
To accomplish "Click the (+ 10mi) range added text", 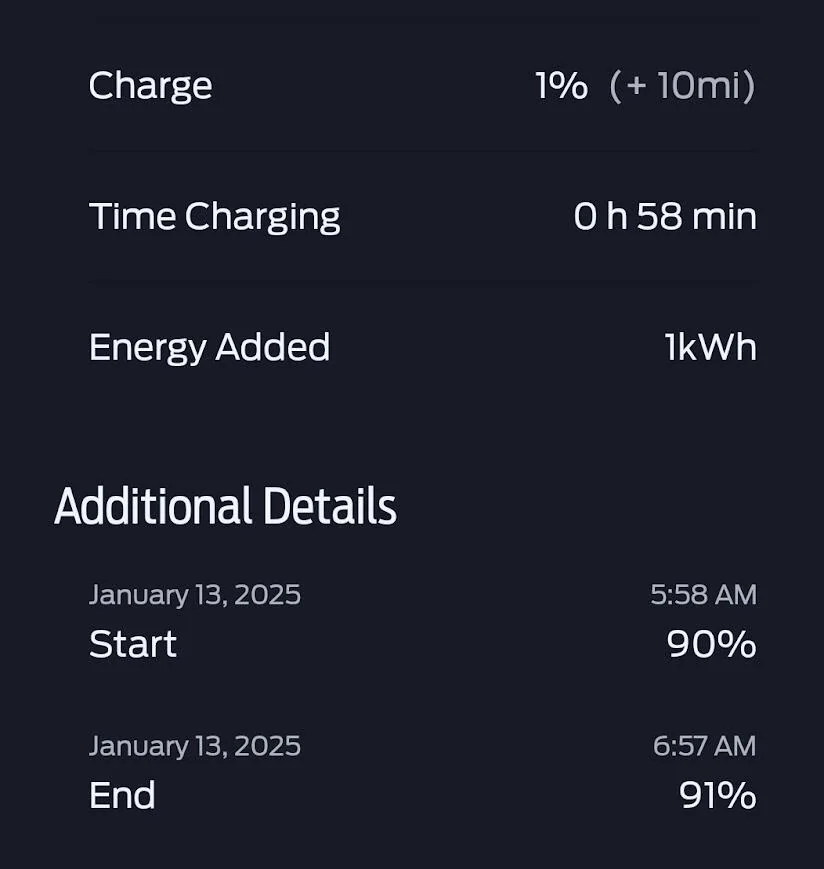I will 682,86.
